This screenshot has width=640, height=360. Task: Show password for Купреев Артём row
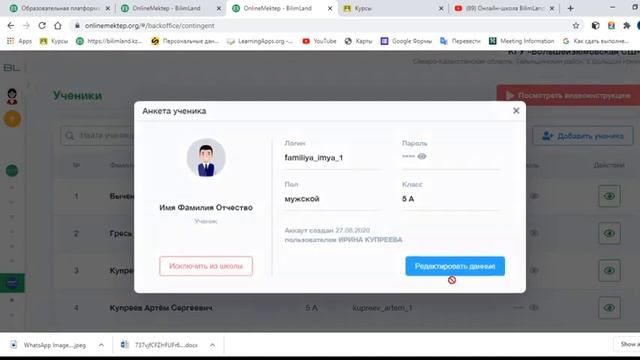(533, 308)
